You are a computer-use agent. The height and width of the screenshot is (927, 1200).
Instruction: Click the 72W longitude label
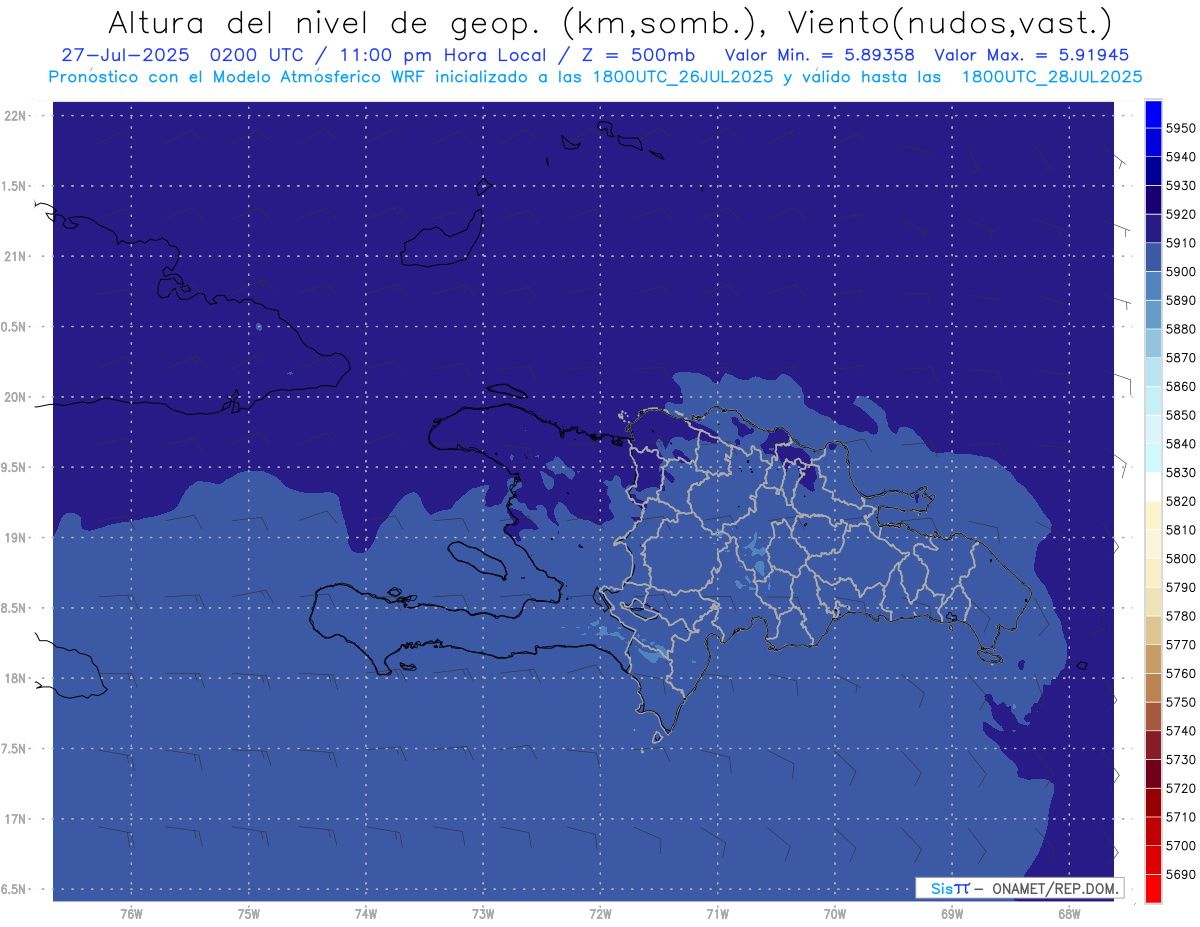click(x=600, y=914)
